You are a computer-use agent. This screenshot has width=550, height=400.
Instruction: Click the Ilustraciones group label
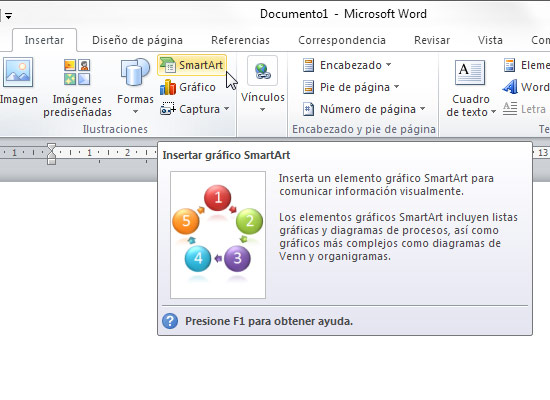coord(115,129)
